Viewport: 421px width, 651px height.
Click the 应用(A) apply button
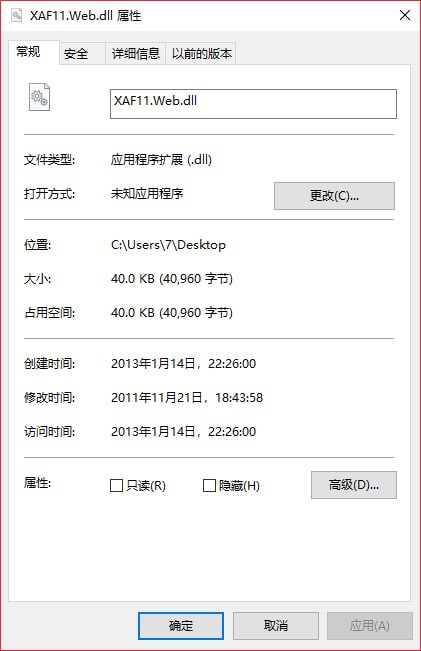tap(370, 625)
